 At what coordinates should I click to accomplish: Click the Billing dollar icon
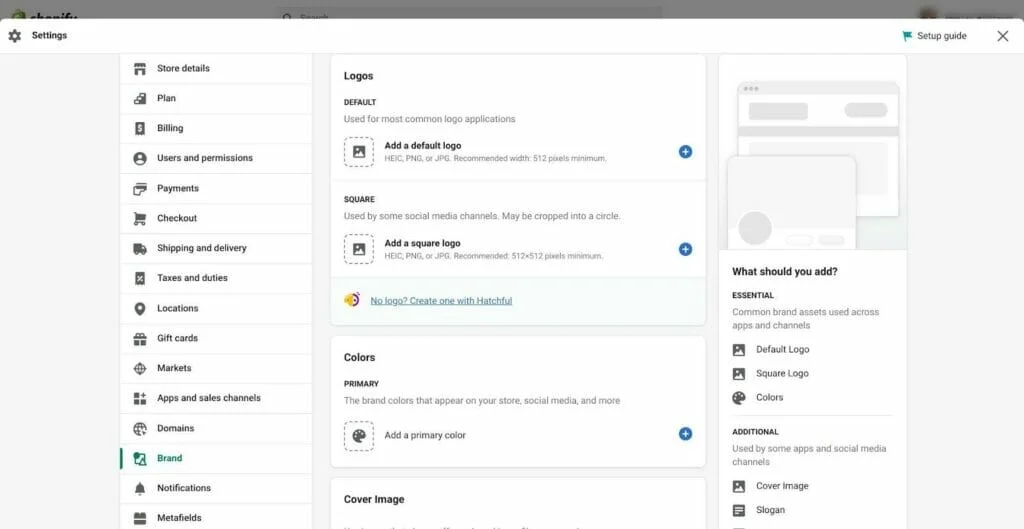point(140,129)
